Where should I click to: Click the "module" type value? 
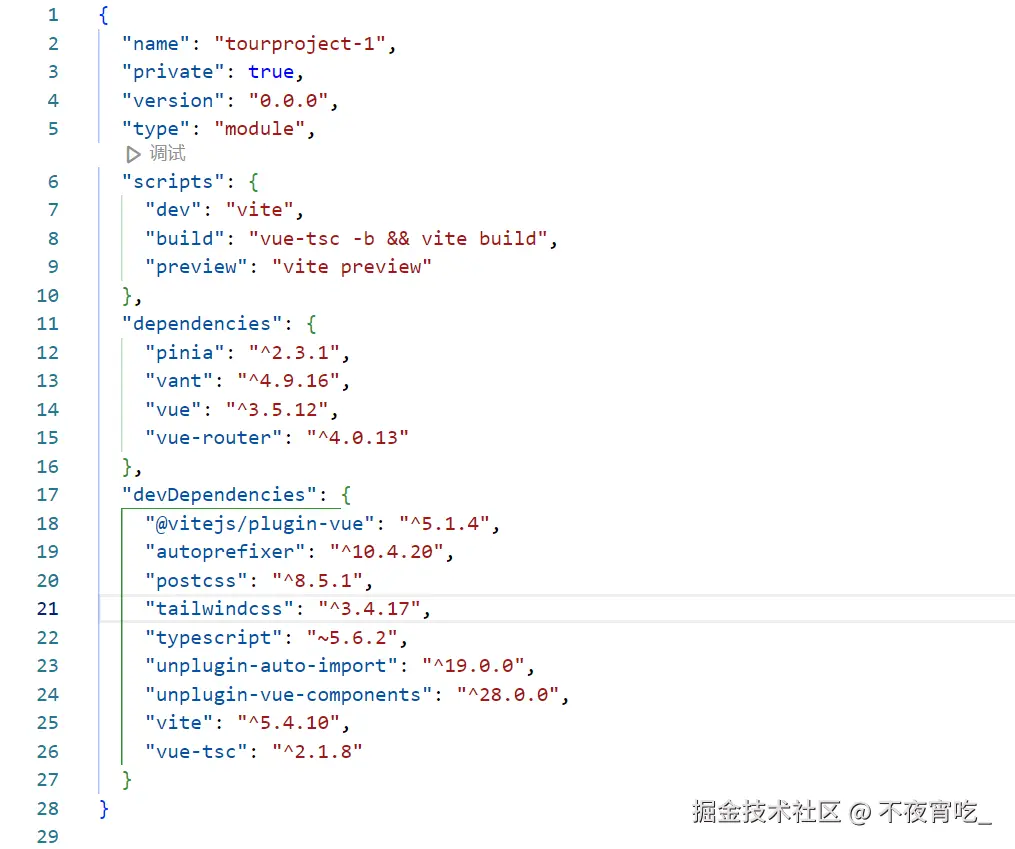[259, 129]
